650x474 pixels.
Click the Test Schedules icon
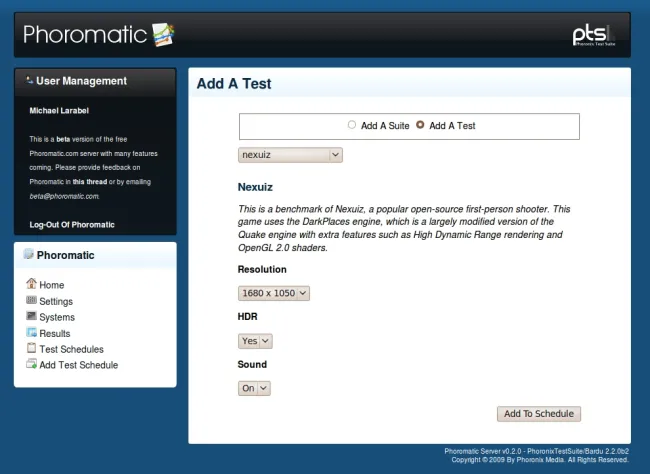pyautogui.click(x=31, y=348)
